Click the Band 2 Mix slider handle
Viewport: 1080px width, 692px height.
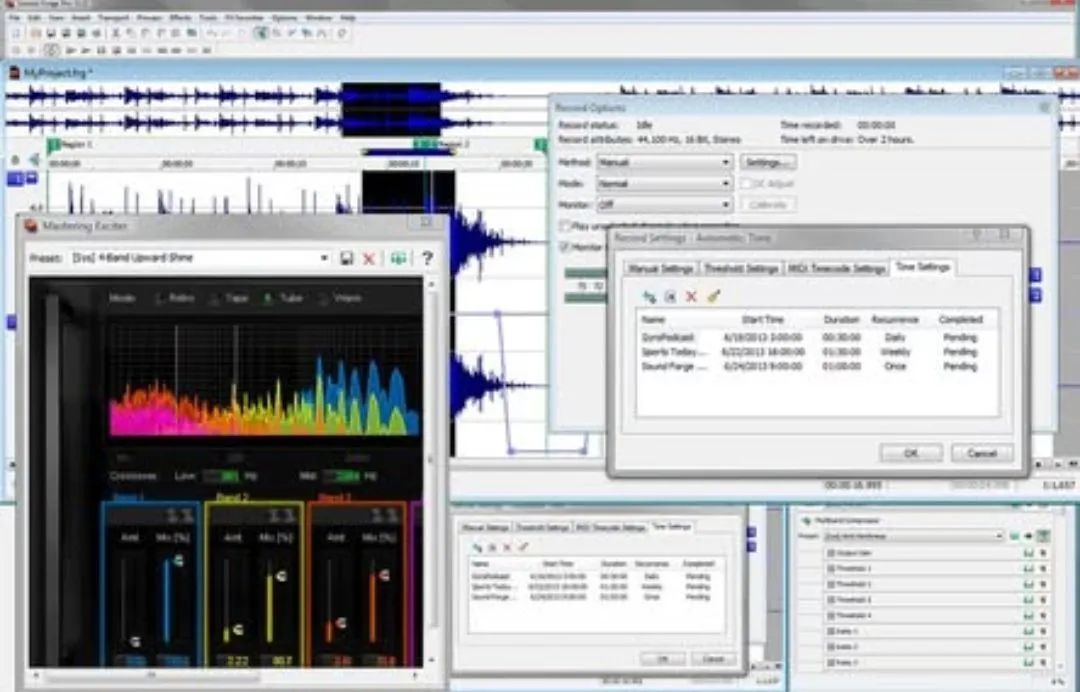[281, 575]
